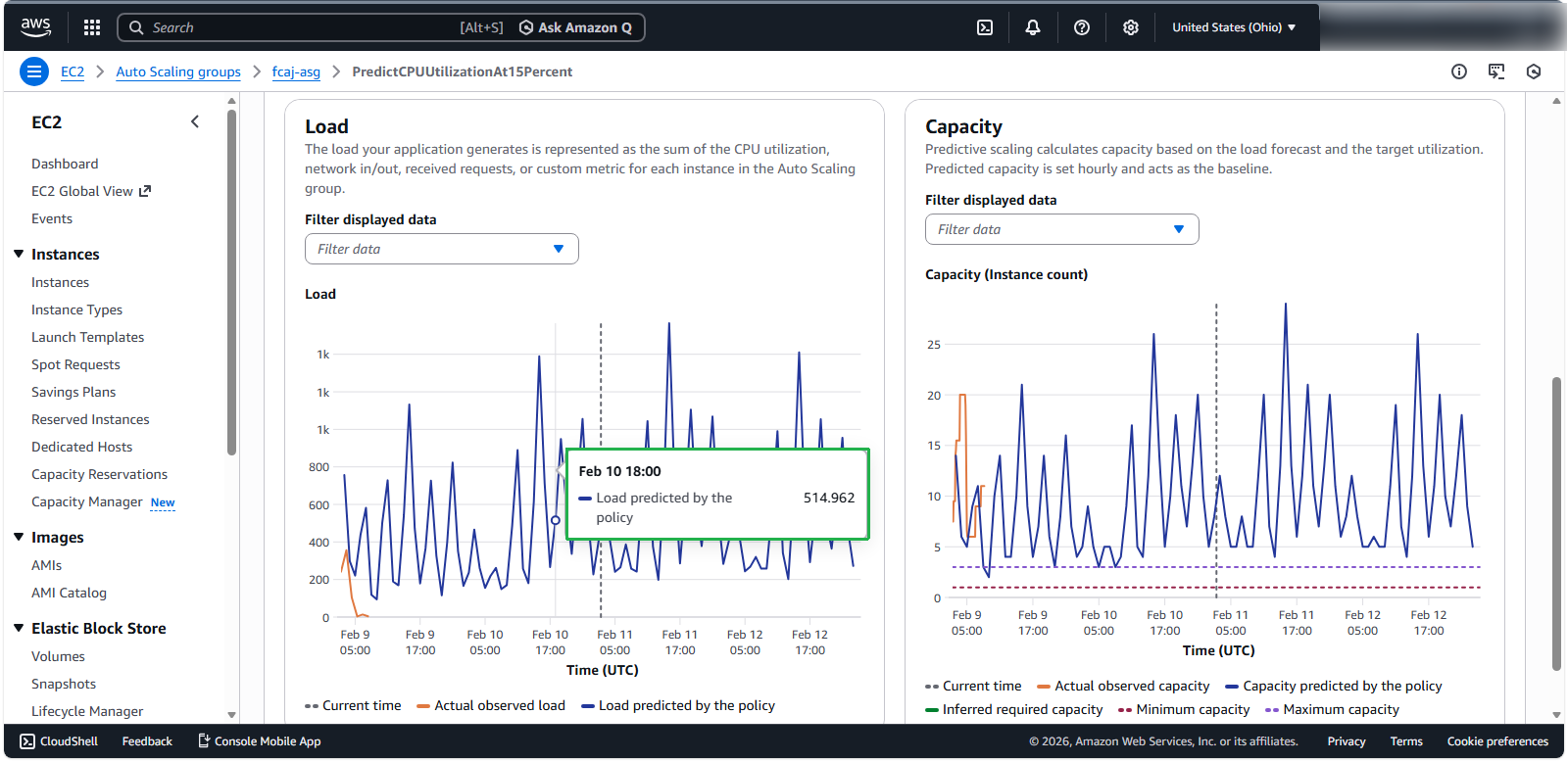This screenshot has width=1568, height=762.
Task: Launch CloudShell from the top bar
Action: coord(985,27)
